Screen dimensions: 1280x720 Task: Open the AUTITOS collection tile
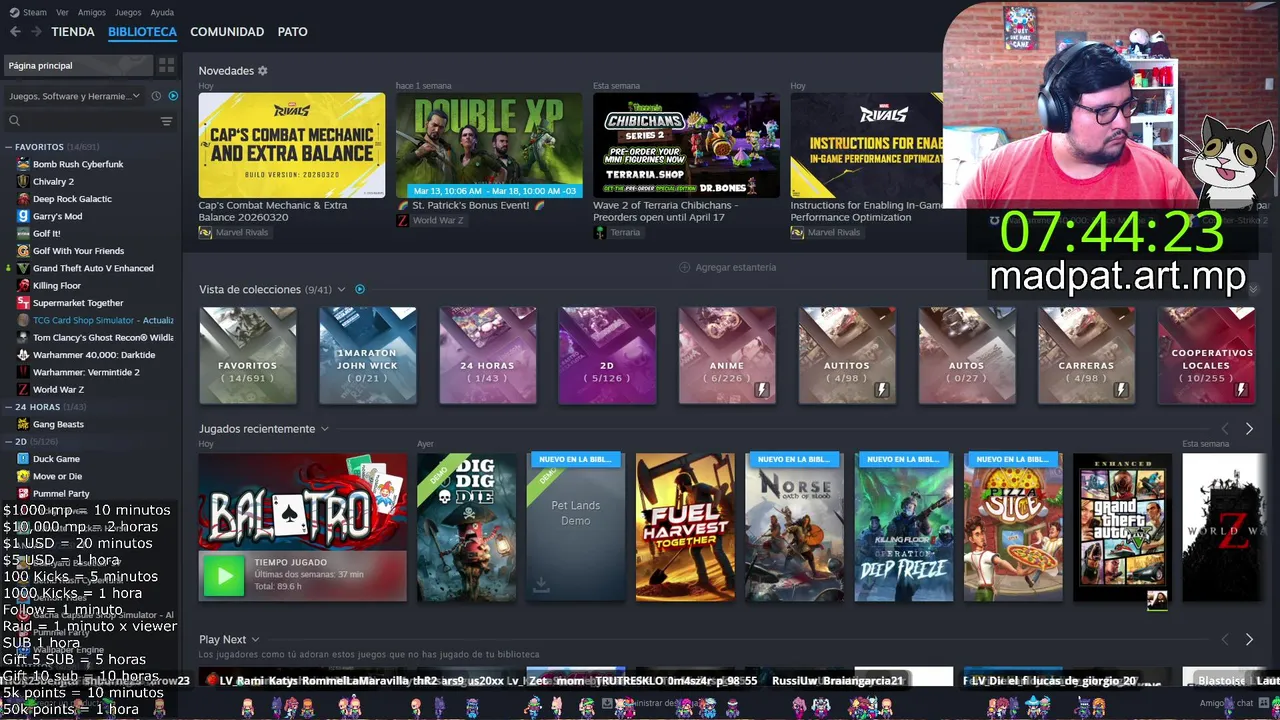[x=847, y=356]
